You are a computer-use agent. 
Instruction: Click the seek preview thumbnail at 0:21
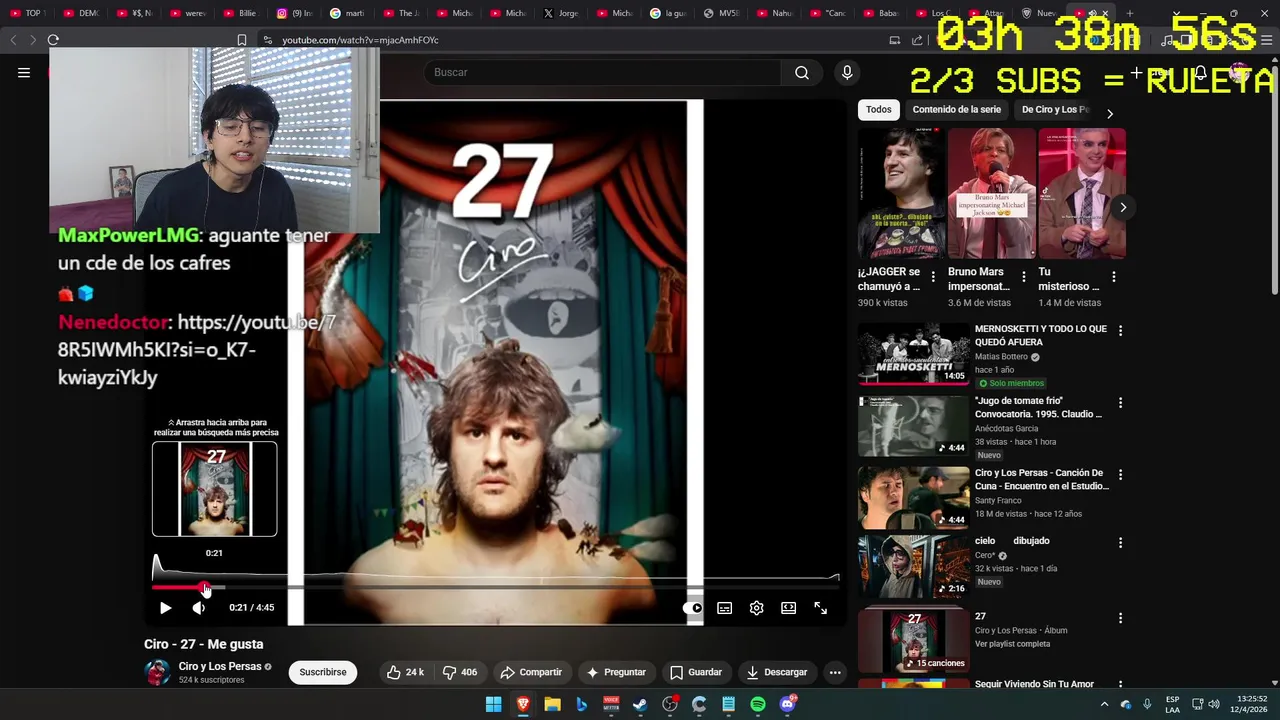(x=214, y=489)
